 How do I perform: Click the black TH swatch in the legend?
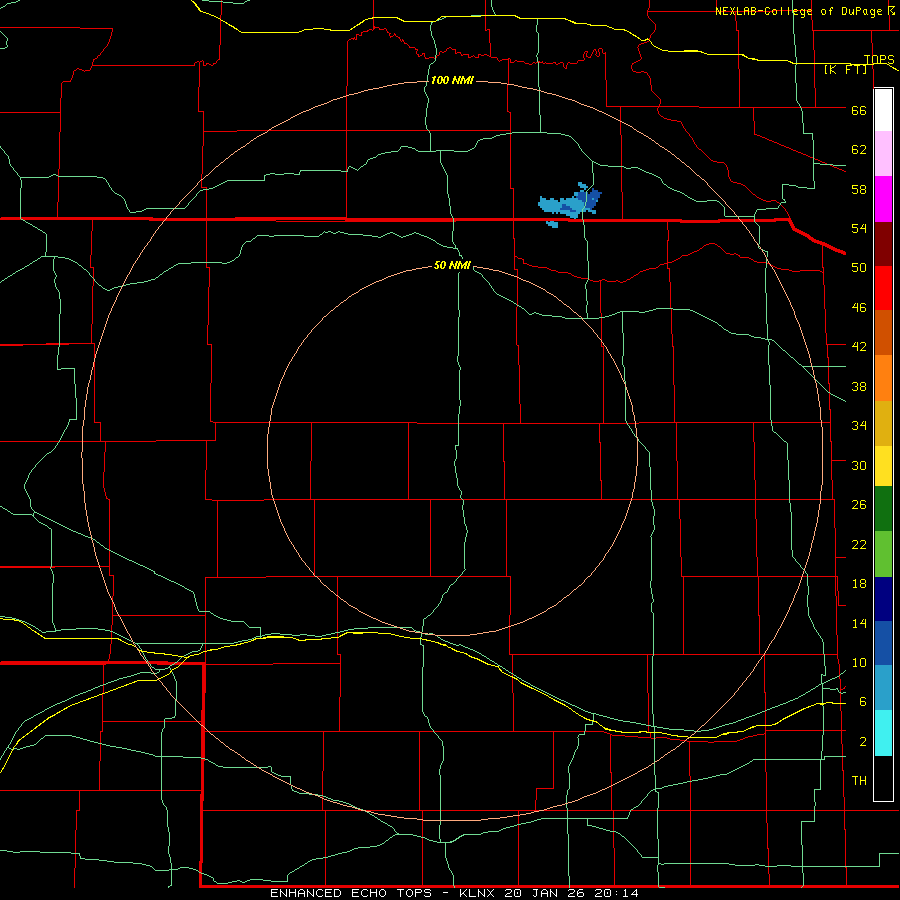883,777
